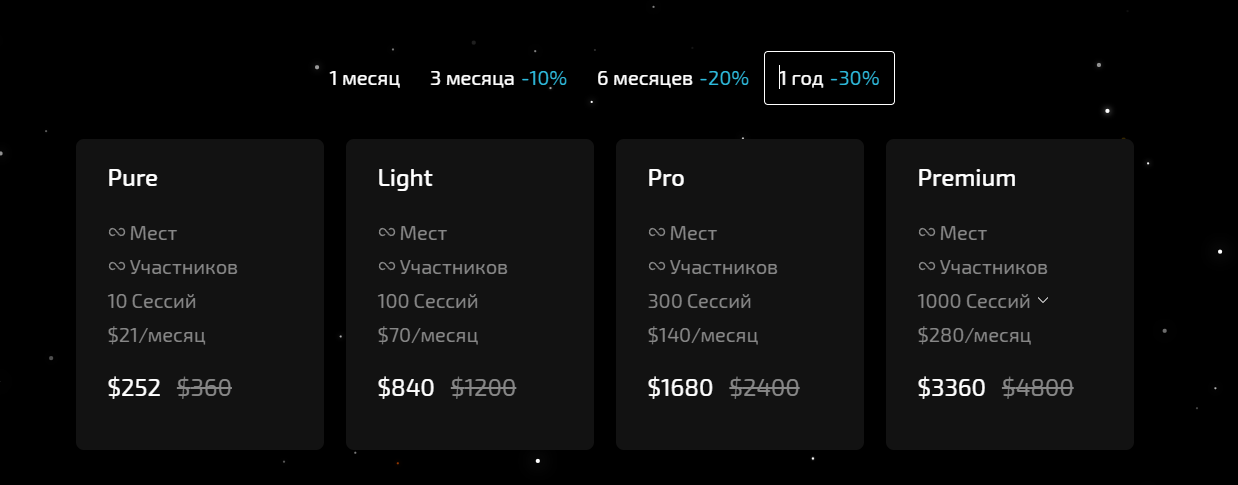This screenshot has width=1238, height=485.
Task: Expand the 1000 Сессий dropdown chevron
Action: pos(1043,300)
